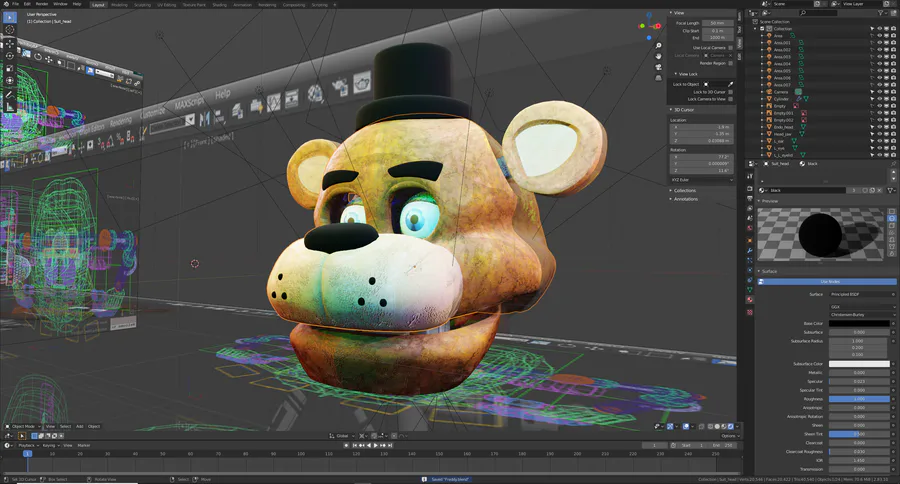The image size is (900, 484).
Task: Enable the Lock to 3D Cursor checkbox
Action: tap(730, 92)
